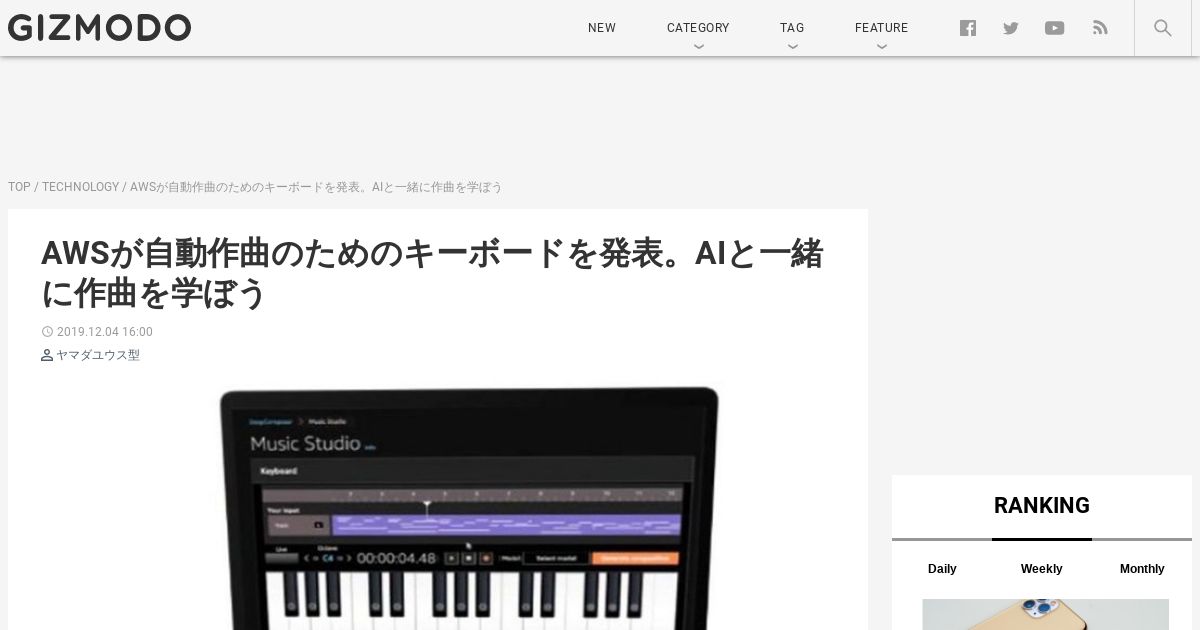Click the article title breadcrumb text
1200x630 pixels.
pos(316,187)
